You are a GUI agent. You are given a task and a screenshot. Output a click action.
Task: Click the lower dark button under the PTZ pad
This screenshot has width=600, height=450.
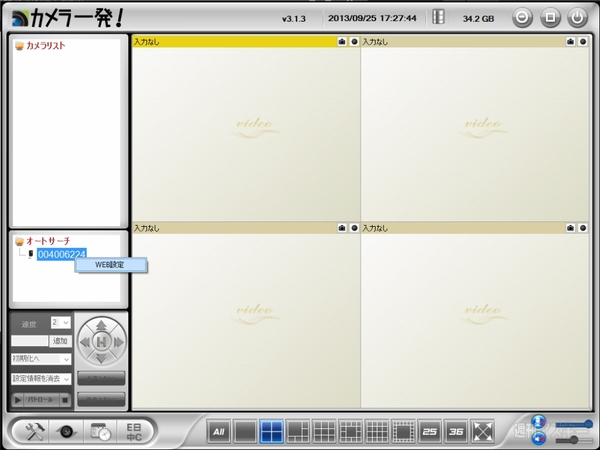click(101, 399)
